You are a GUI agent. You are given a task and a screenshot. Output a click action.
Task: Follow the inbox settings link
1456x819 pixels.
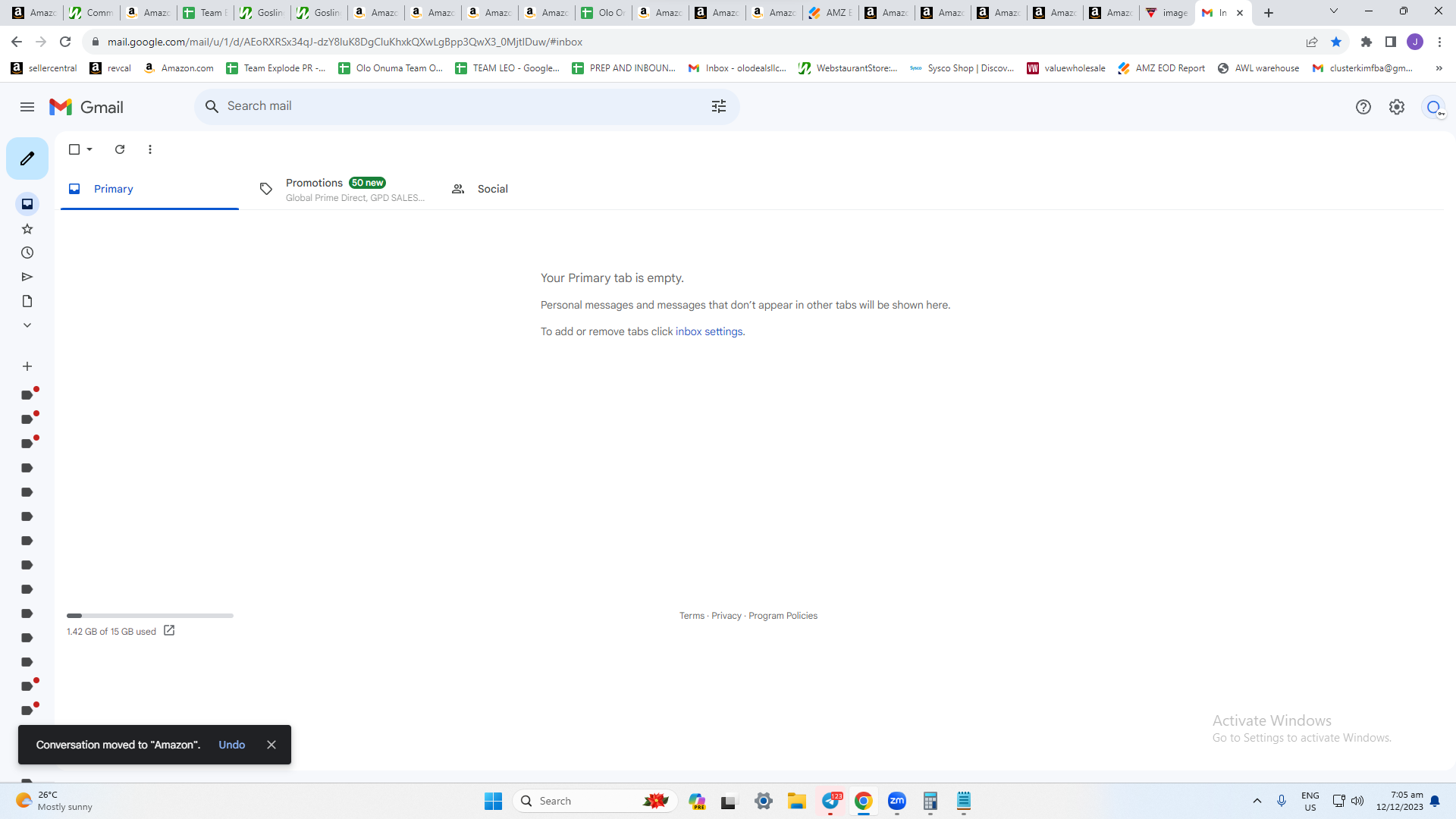point(709,331)
